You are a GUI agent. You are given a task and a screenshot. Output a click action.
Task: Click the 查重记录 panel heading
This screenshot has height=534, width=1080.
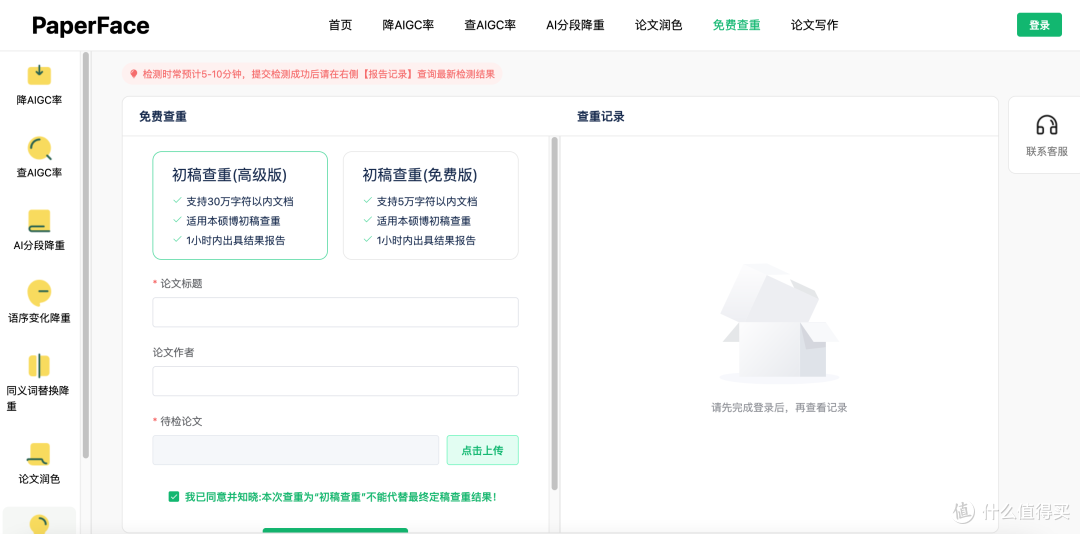[601, 116]
